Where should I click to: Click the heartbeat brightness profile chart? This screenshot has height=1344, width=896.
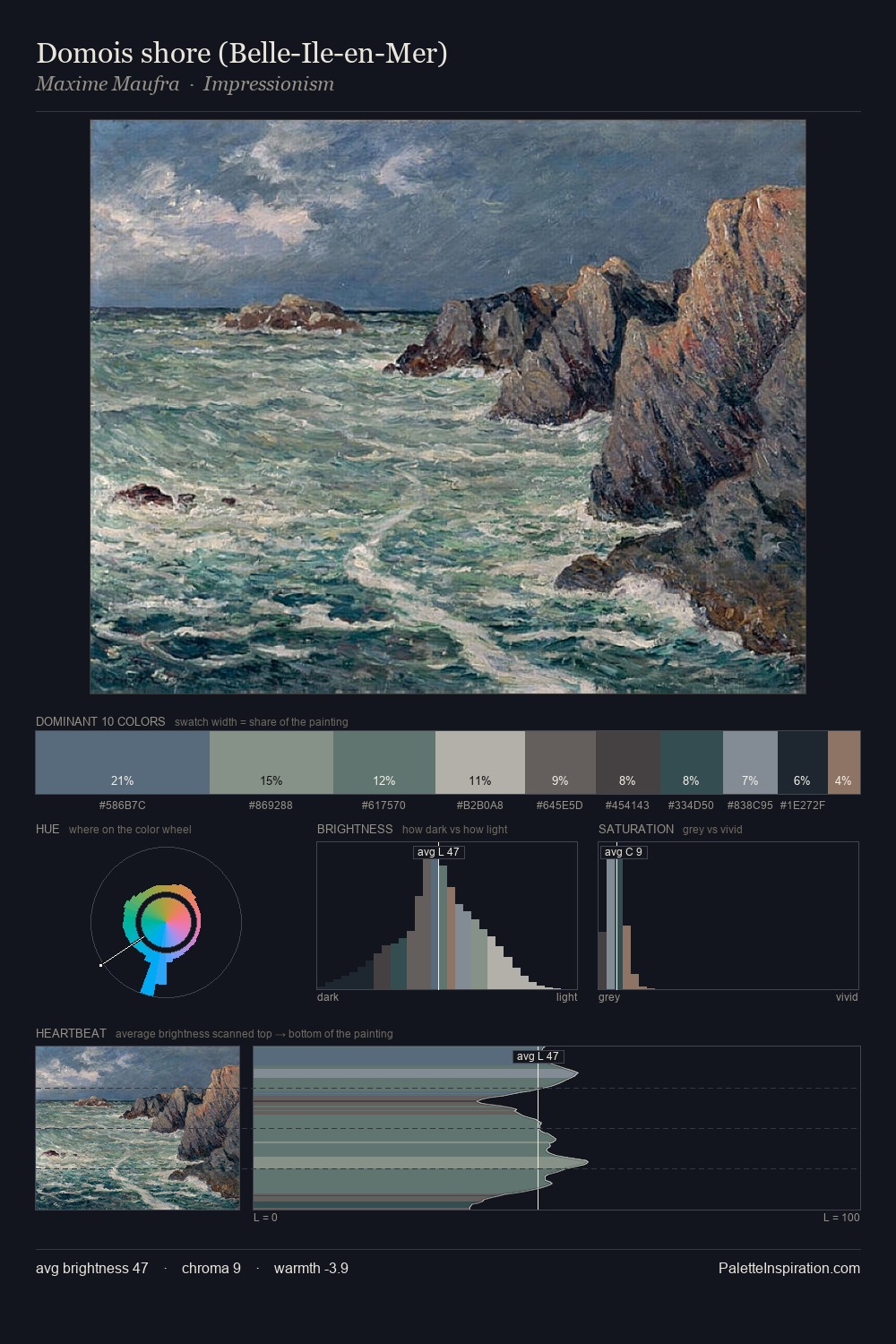556,1128
